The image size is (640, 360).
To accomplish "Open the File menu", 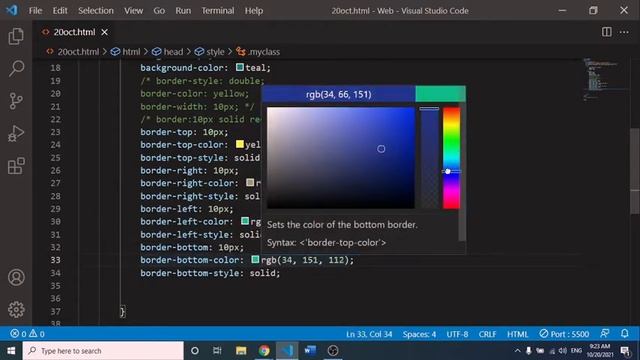I will point(35,11).
